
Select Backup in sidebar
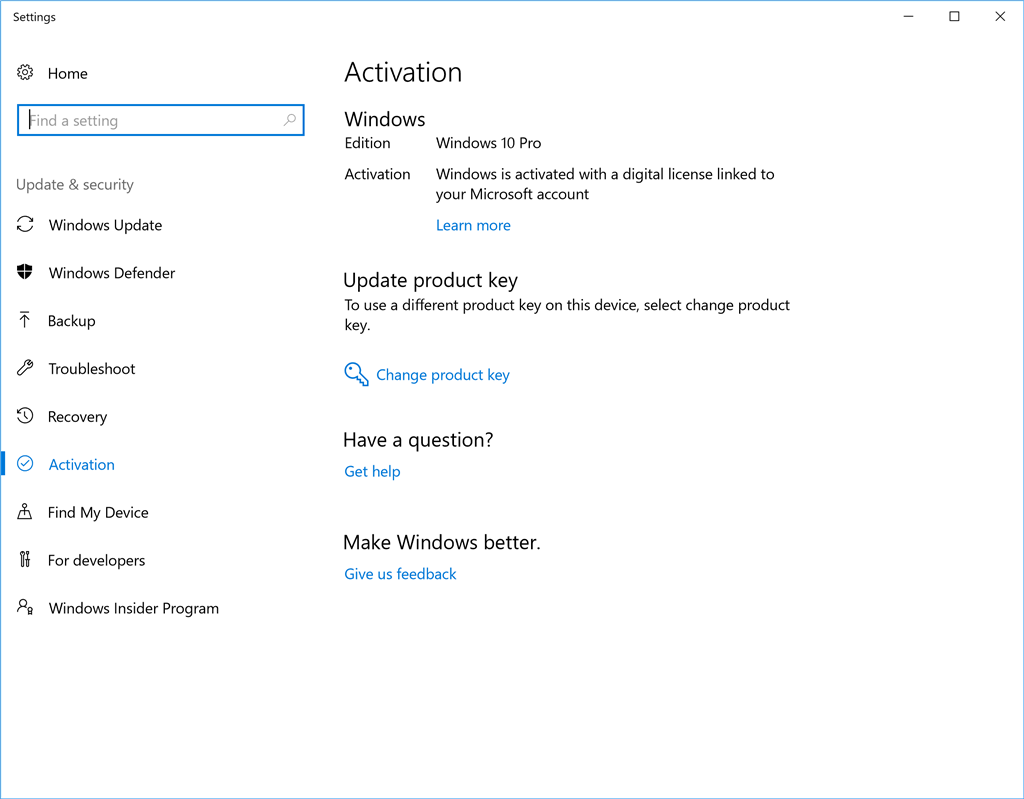point(71,321)
